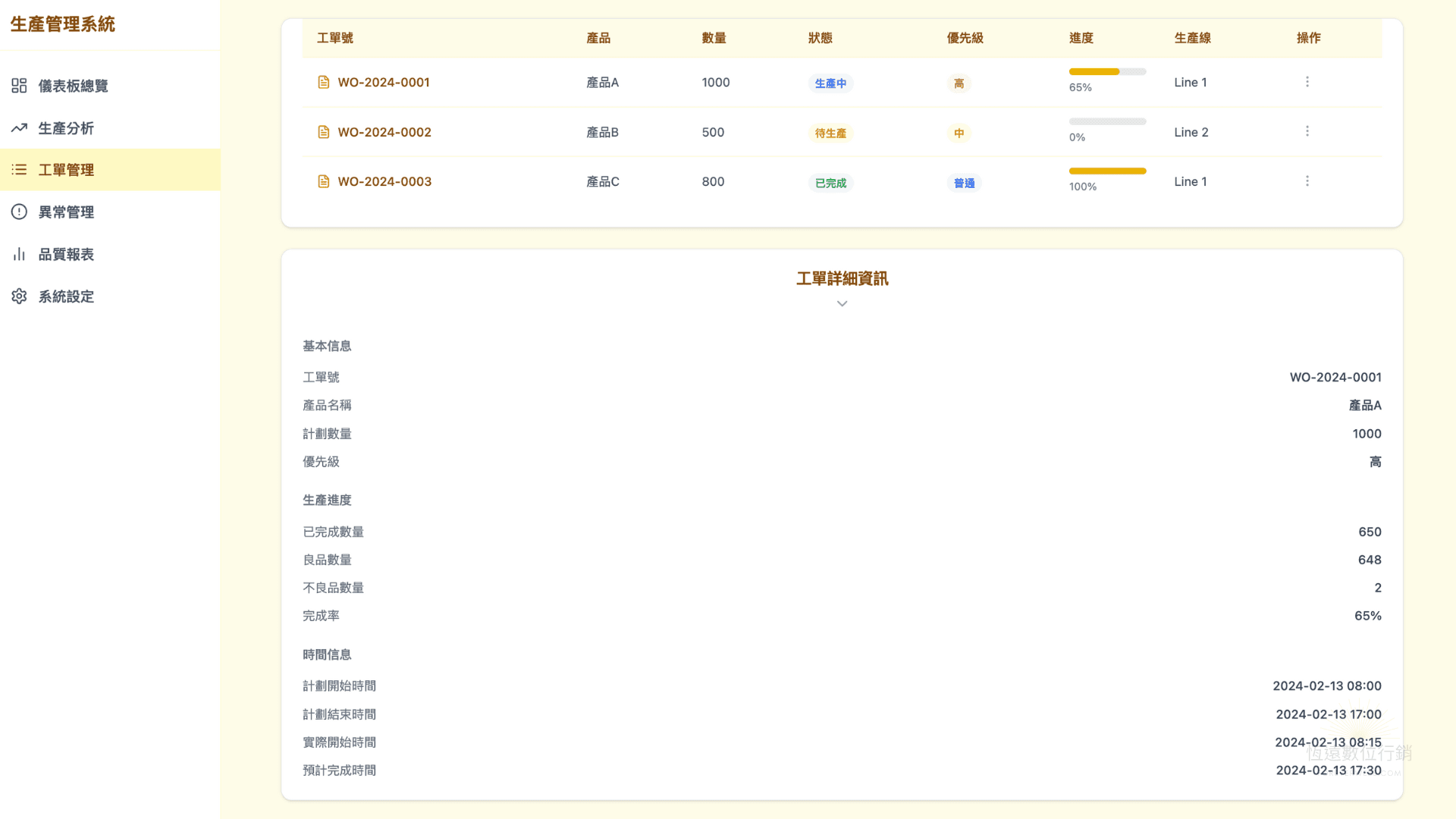Open the 儀表板總覽 dashboard icon

pos(19,86)
